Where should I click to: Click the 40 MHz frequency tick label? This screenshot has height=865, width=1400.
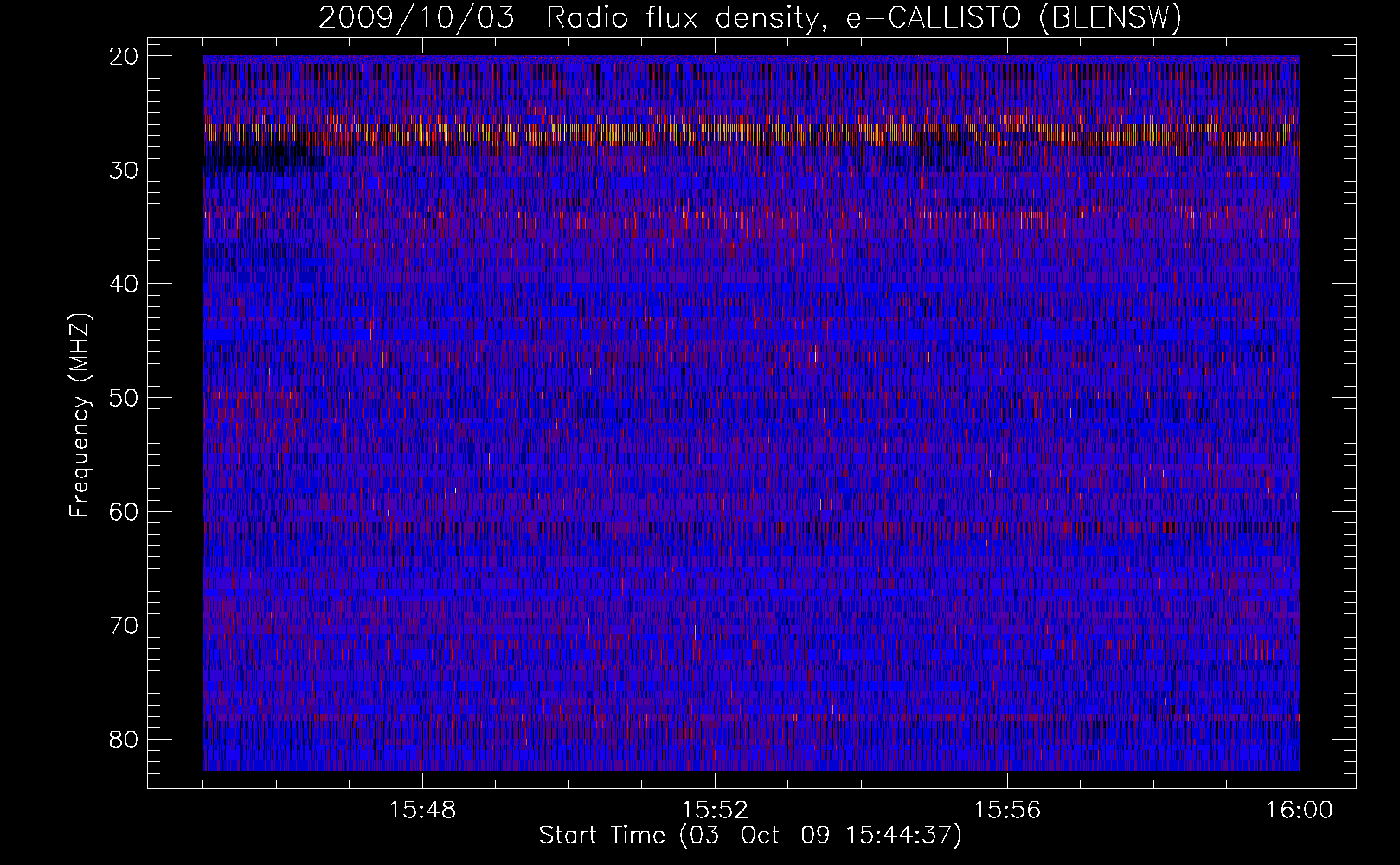point(125,284)
